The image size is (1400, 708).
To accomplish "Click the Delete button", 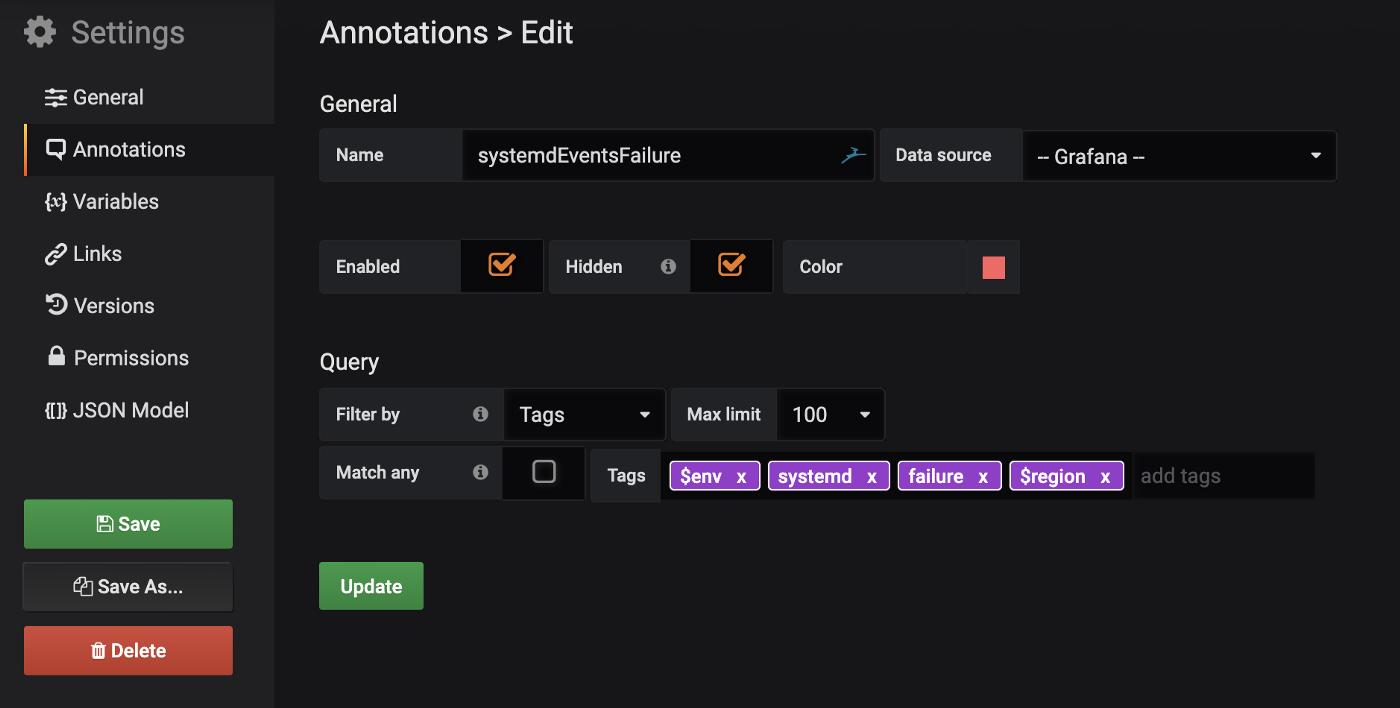I will tap(128, 650).
